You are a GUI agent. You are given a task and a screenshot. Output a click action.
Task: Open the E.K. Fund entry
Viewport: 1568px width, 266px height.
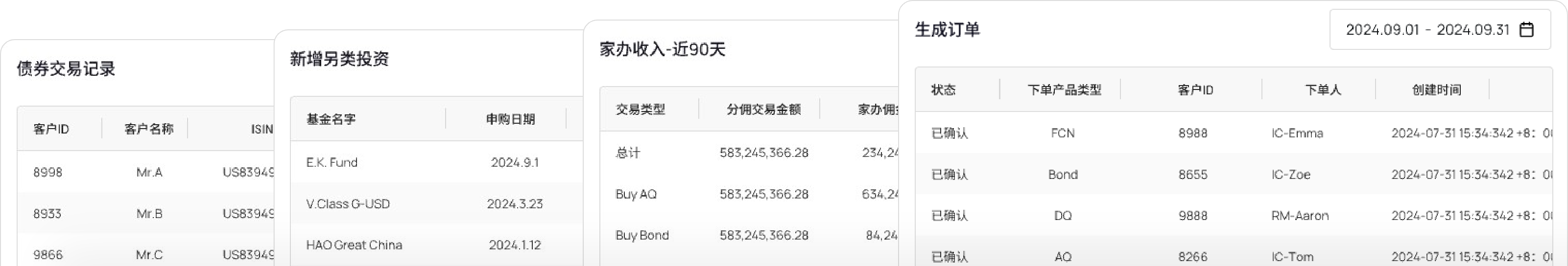click(x=332, y=162)
